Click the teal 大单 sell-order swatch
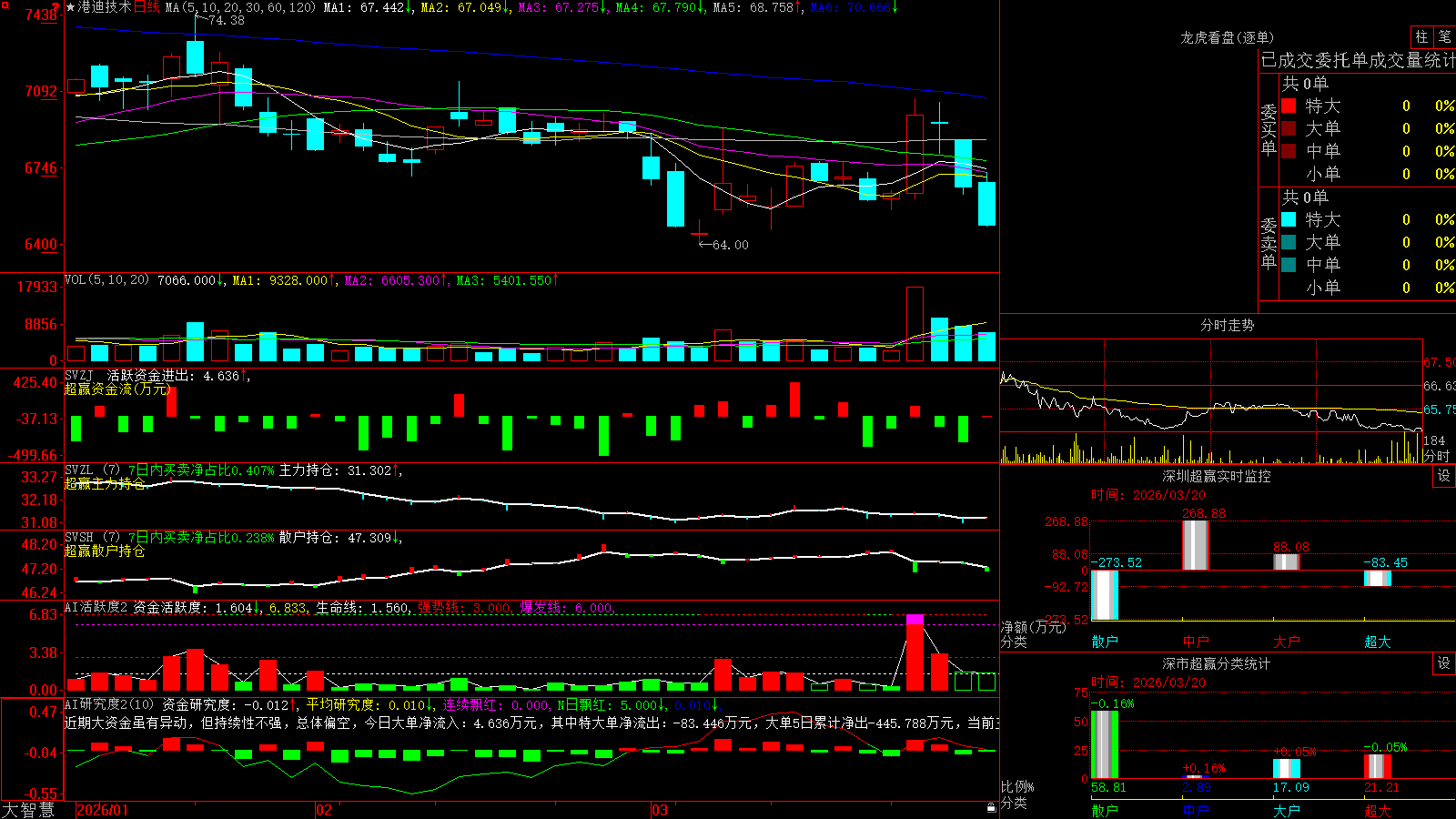 [x=1289, y=242]
